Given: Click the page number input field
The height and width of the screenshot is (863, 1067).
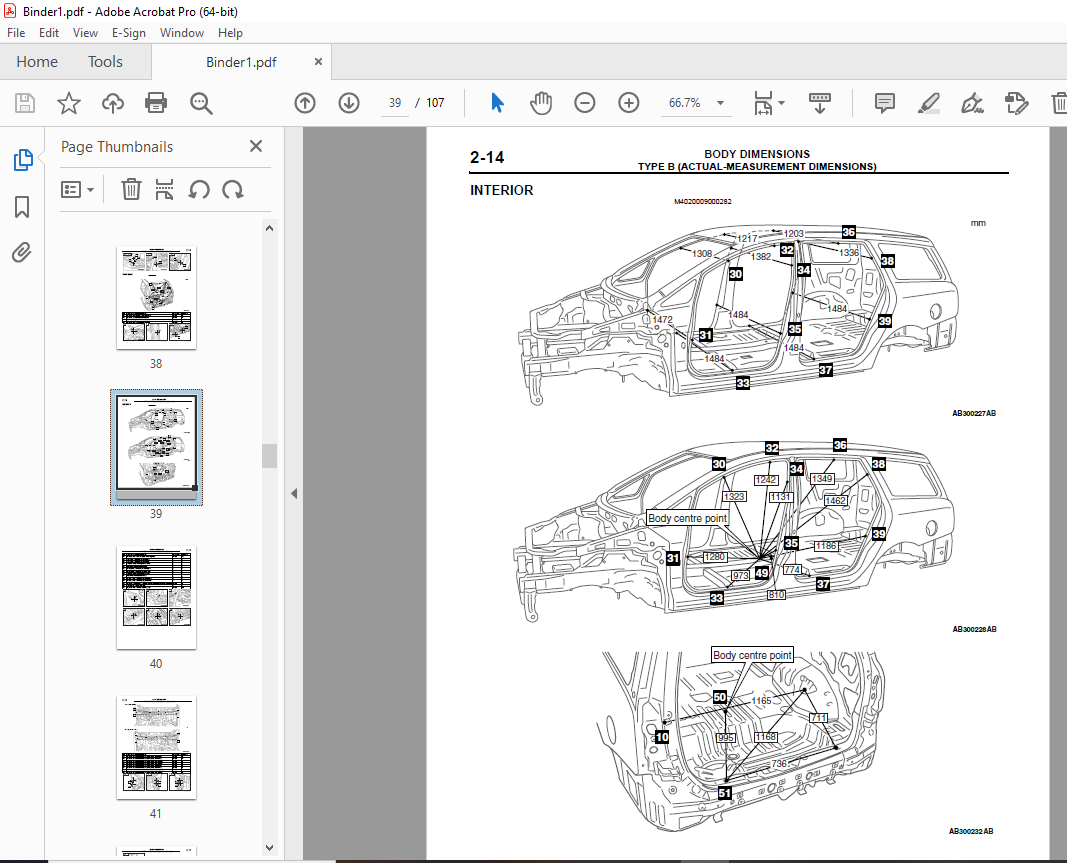Looking at the screenshot, I should point(395,103).
